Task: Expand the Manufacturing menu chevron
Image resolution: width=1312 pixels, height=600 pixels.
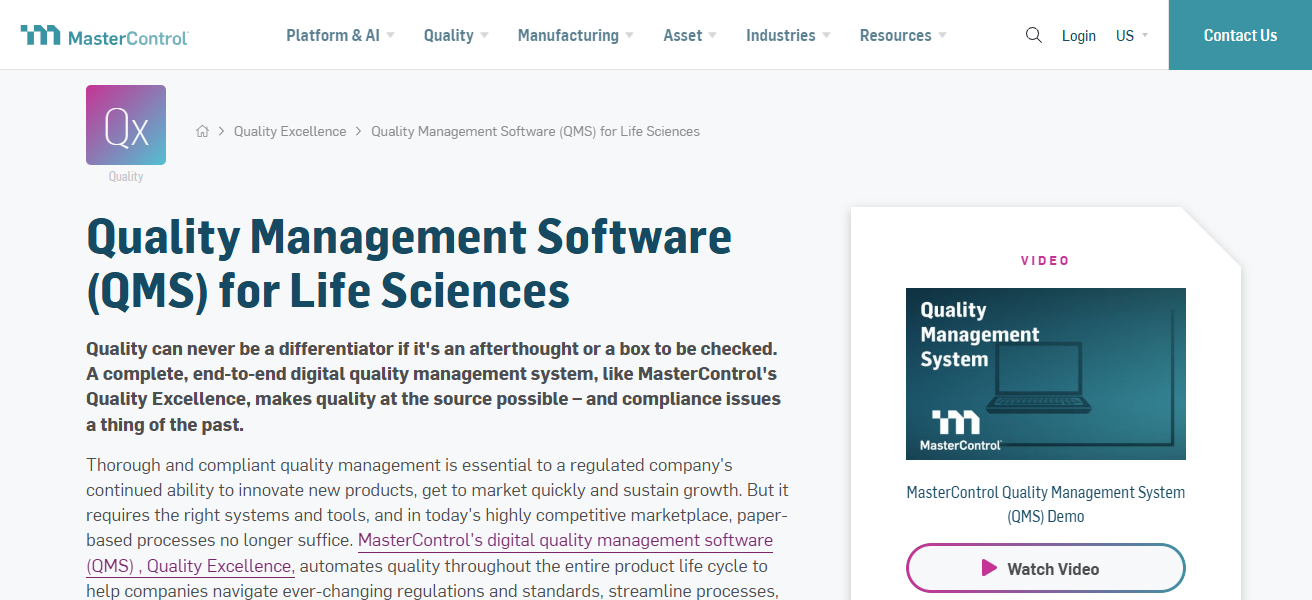Action: coord(630,35)
